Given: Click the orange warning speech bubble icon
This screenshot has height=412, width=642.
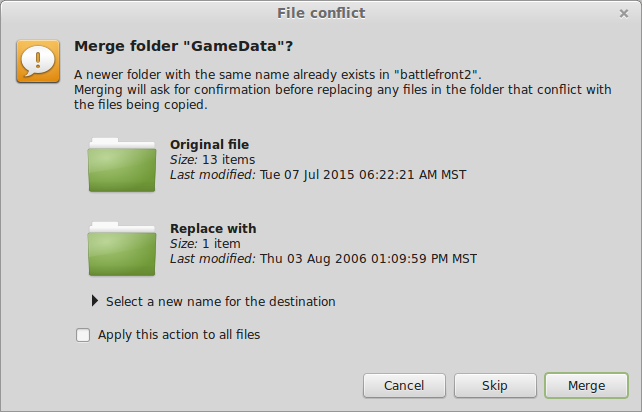Looking at the screenshot, I should click(38, 61).
